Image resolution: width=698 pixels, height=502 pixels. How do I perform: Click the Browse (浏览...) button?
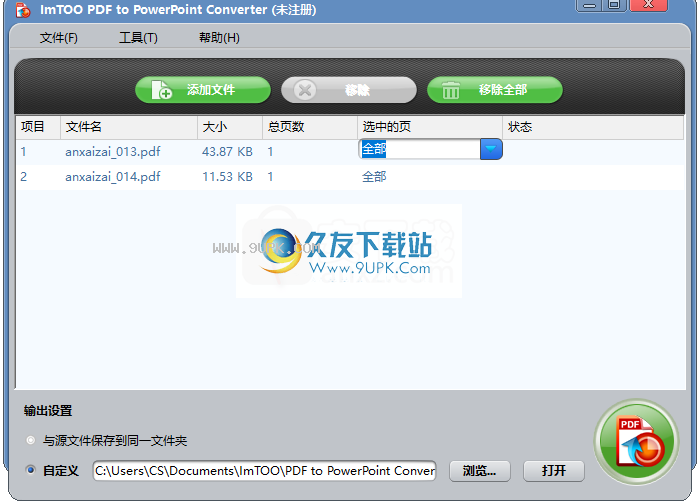(x=479, y=471)
